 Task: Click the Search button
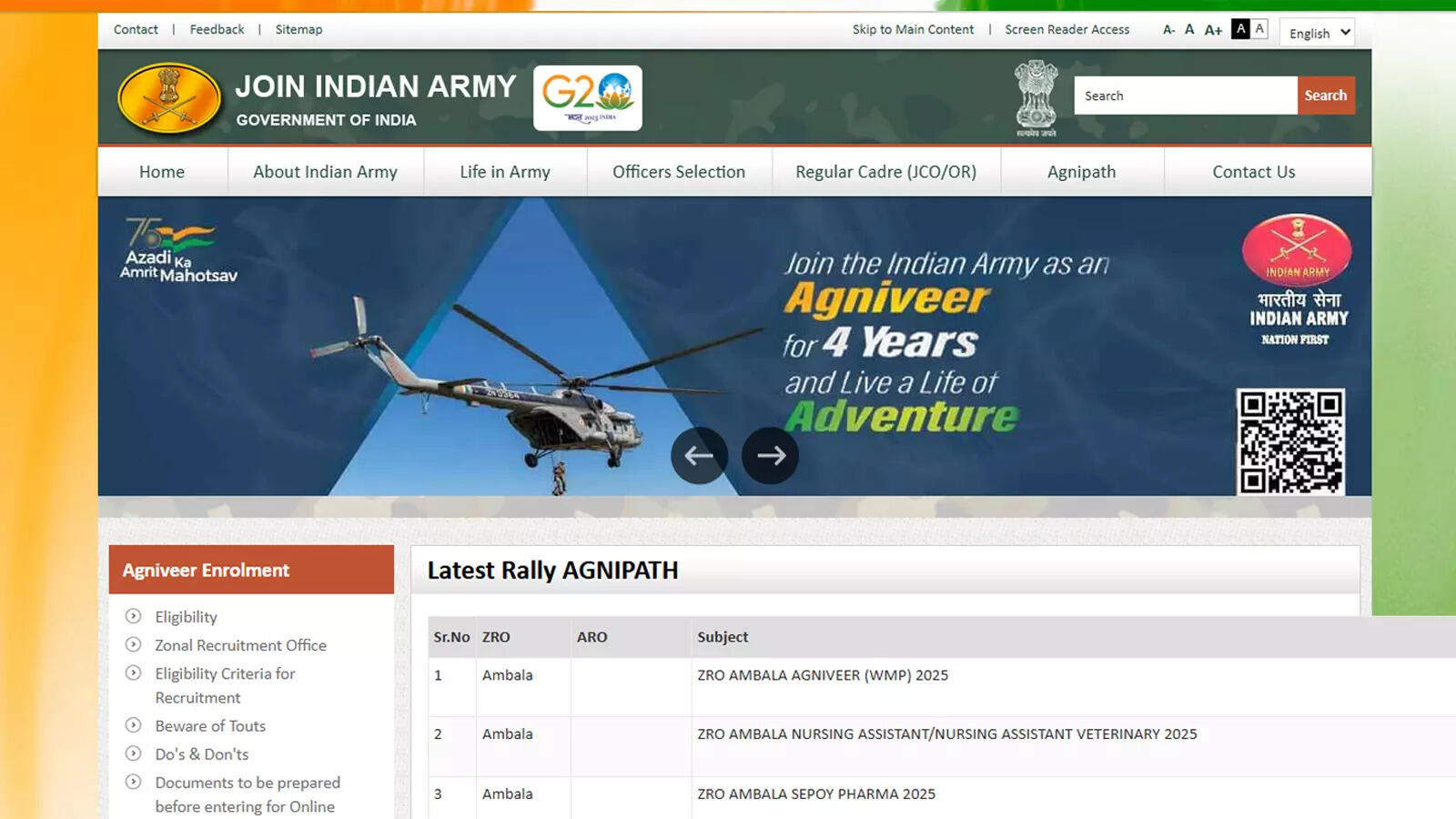point(1325,96)
